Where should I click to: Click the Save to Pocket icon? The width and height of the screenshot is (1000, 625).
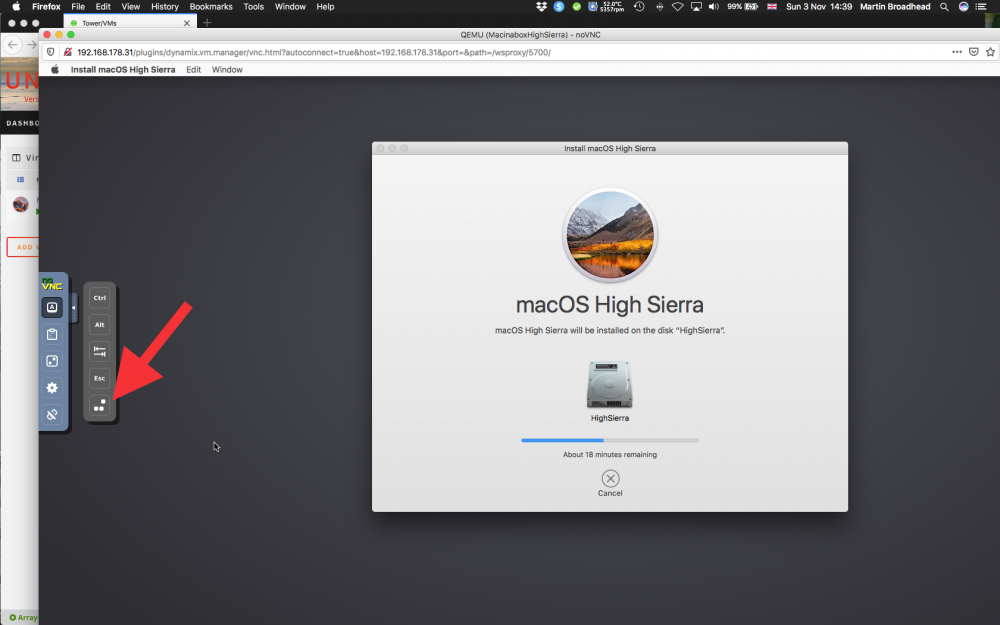(974, 52)
